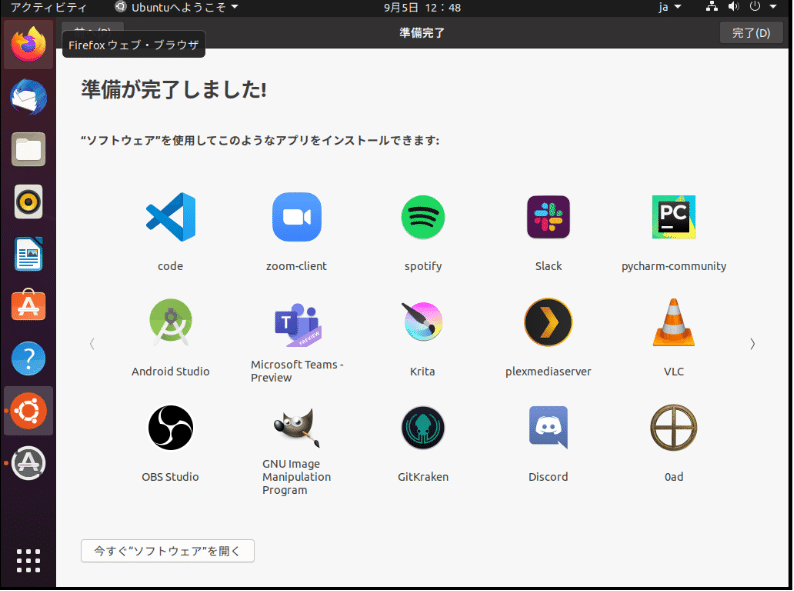Click the 0ad label text
Viewport: 794px width, 591px height.
point(673,477)
